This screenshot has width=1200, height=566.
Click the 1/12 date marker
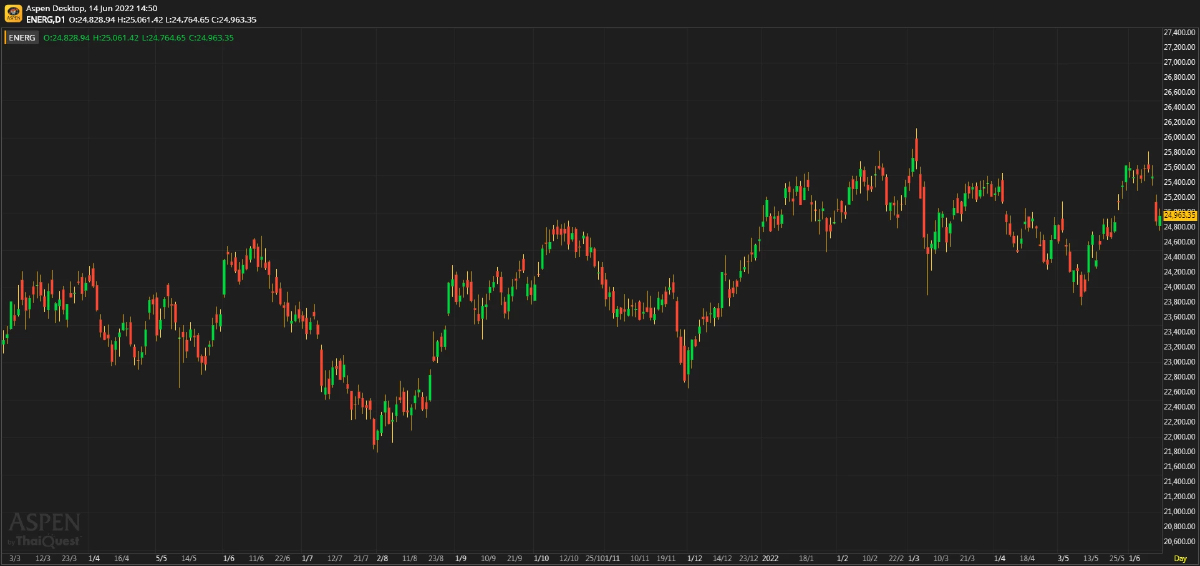click(694, 558)
